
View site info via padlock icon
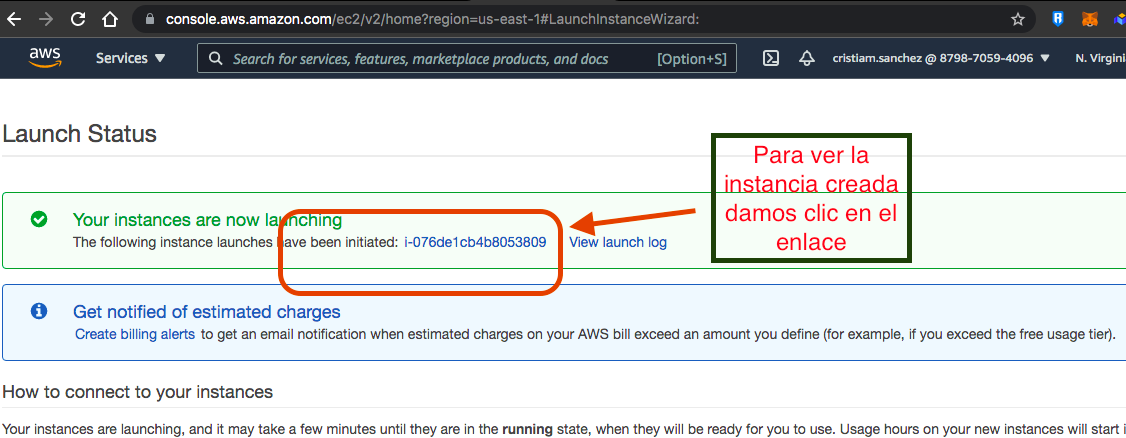point(151,19)
